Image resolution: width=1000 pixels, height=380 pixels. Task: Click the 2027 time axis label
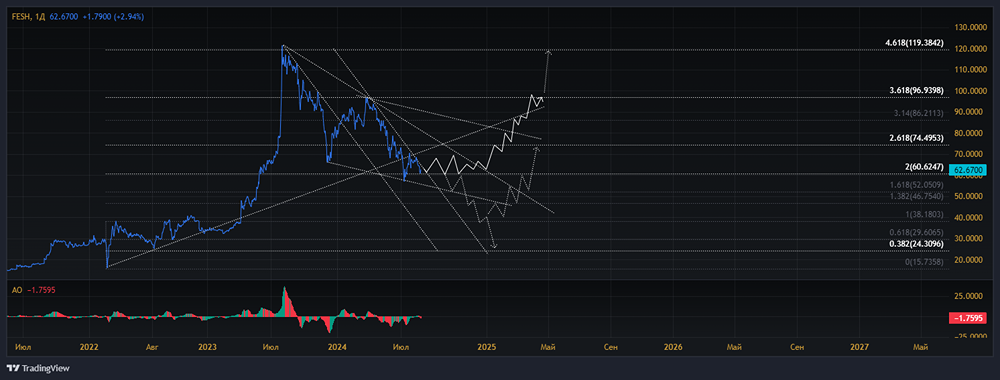[860, 347]
